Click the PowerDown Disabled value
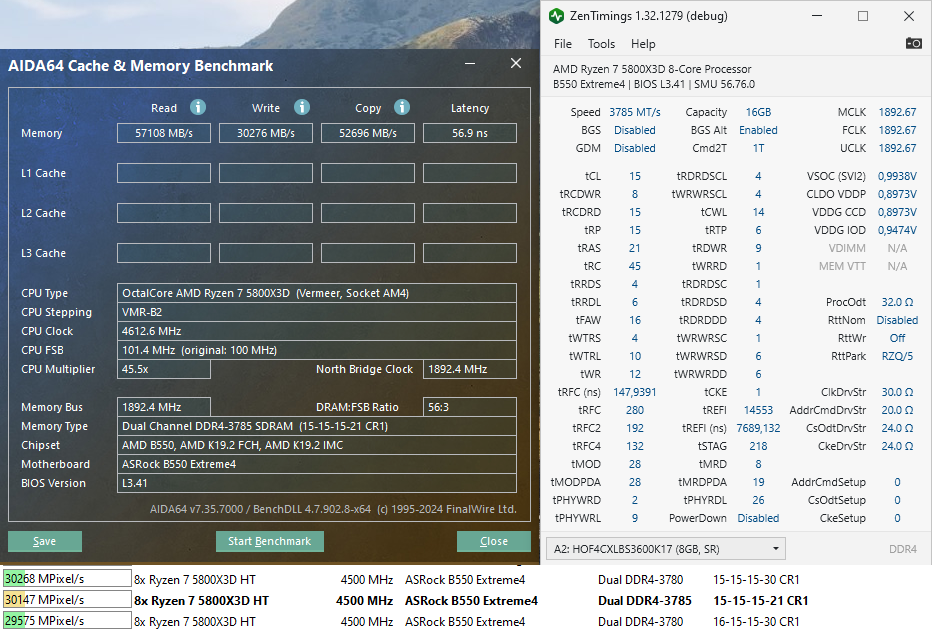The image size is (932, 635). [758, 518]
